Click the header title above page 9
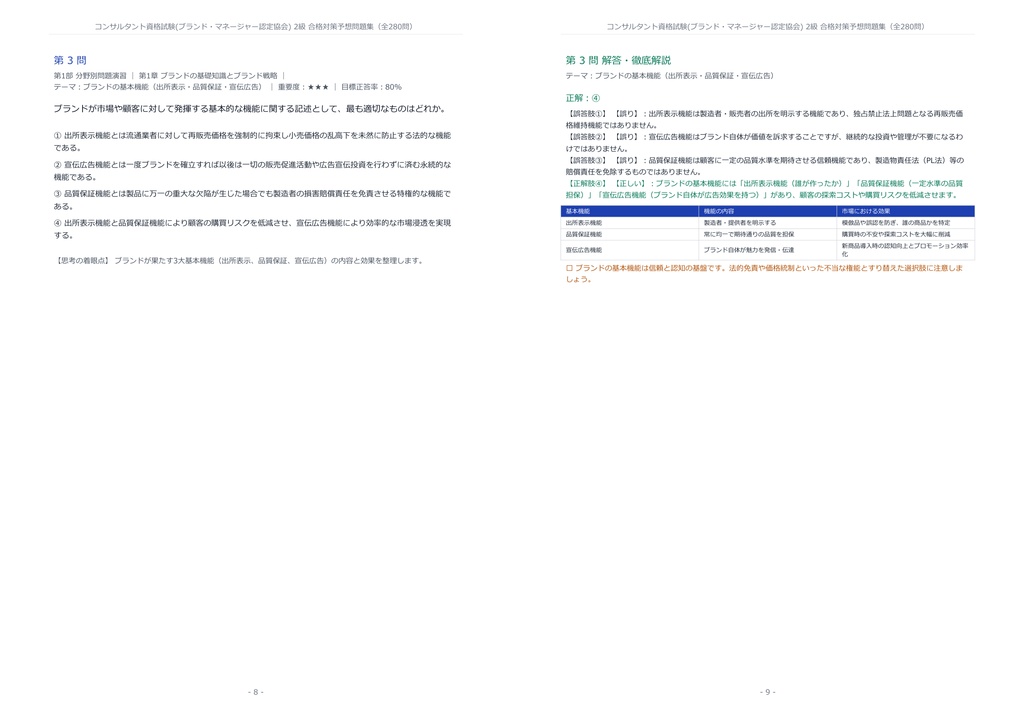Screen dimensions: 1024x724 pos(765,27)
